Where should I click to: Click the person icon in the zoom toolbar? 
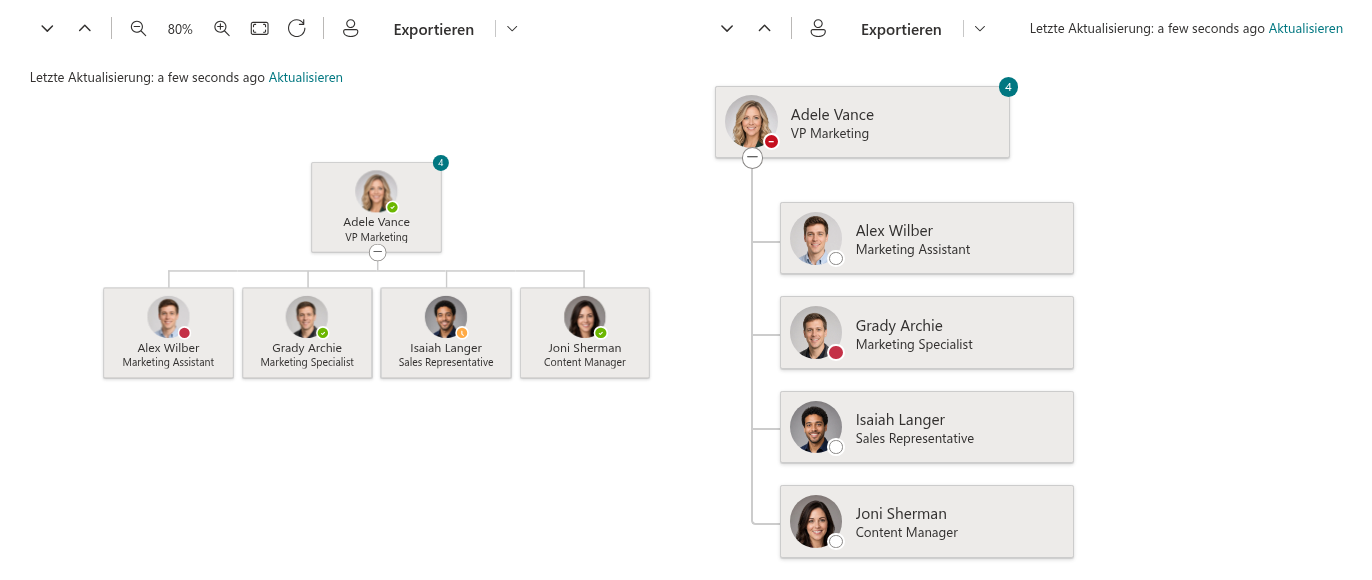[350, 29]
